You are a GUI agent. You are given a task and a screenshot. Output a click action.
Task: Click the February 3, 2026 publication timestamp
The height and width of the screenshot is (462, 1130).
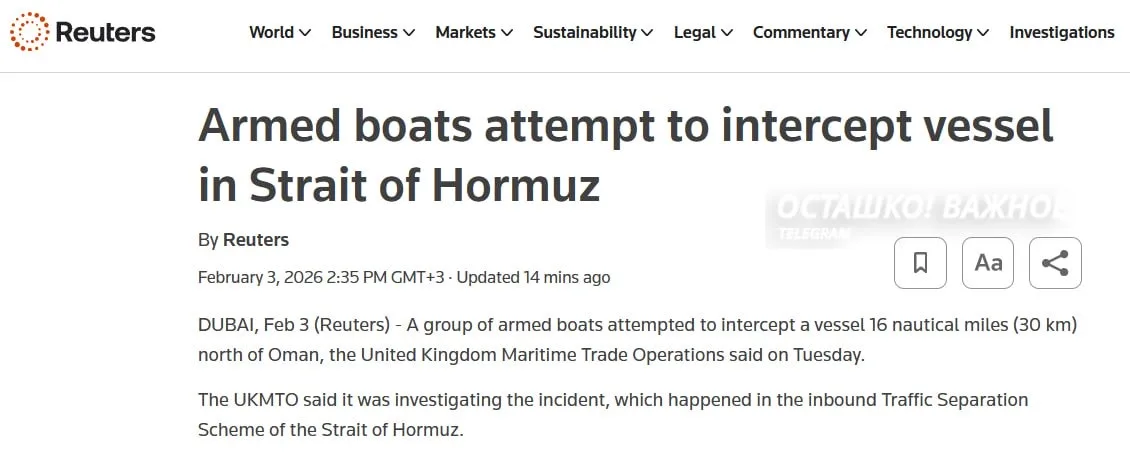[320, 277]
